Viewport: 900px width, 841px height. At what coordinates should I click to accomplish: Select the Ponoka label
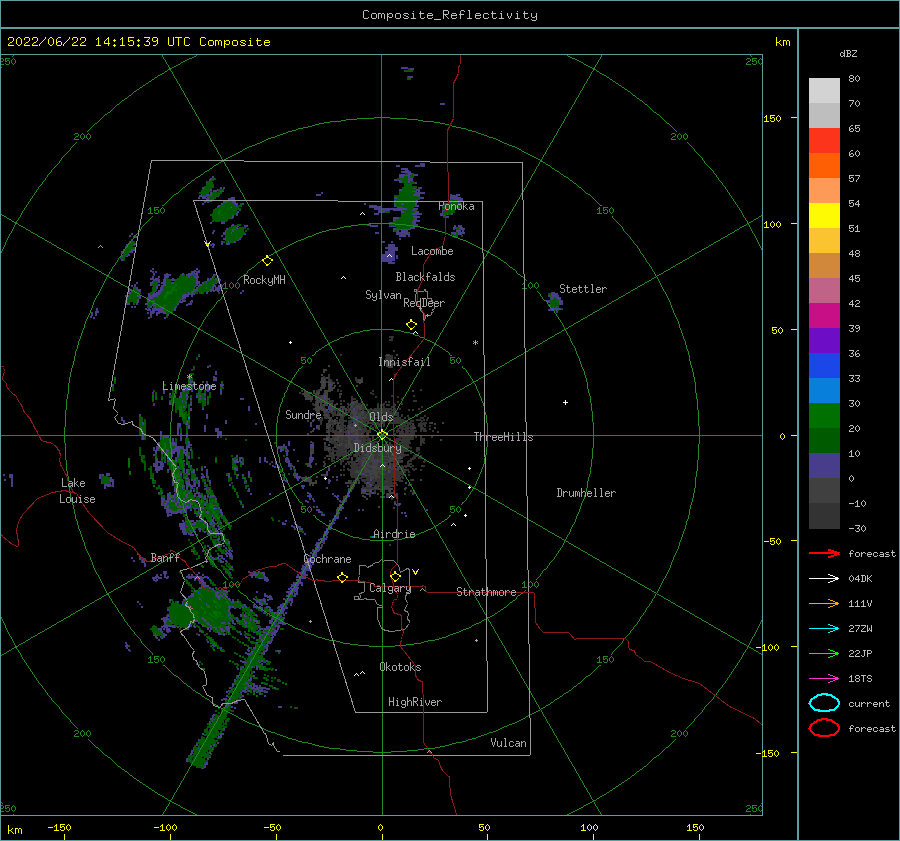click(x=456, y=206)
